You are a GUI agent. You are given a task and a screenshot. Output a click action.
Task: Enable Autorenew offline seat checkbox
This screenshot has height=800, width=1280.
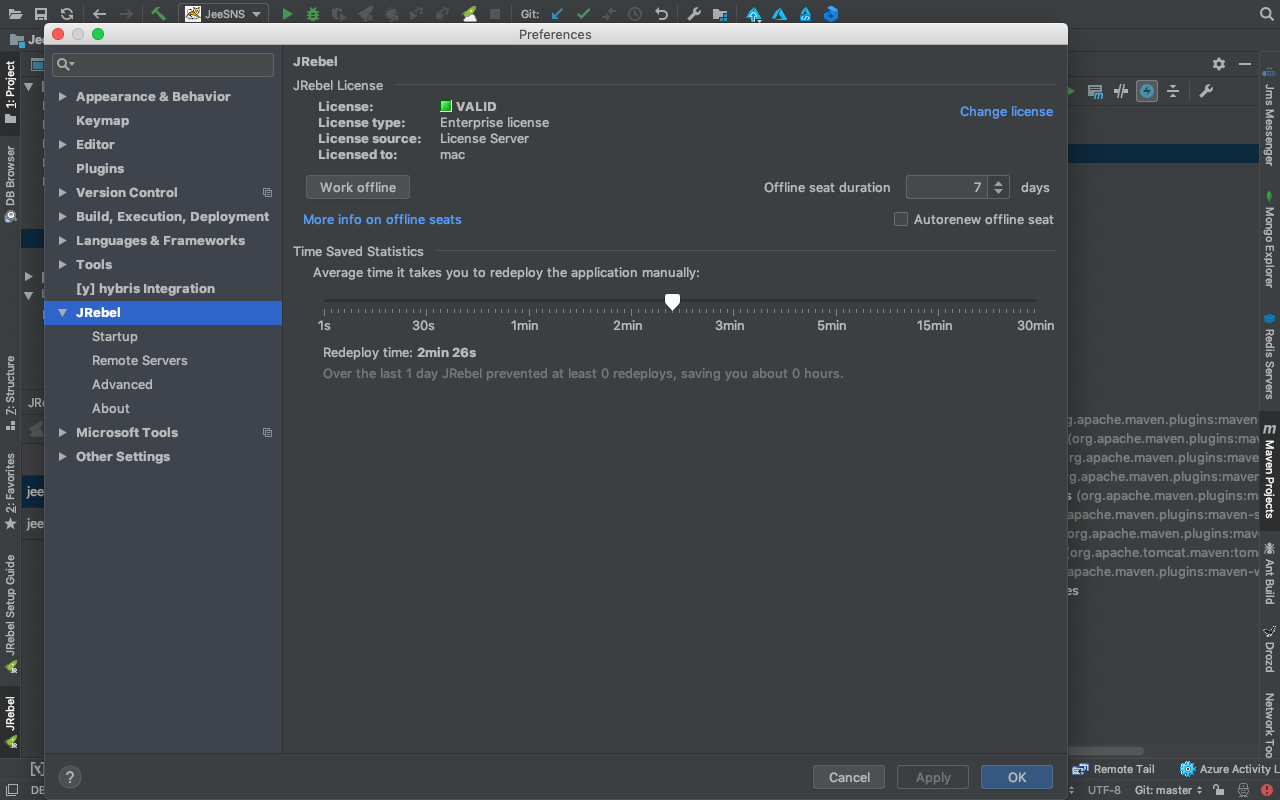tap(901, 219)
